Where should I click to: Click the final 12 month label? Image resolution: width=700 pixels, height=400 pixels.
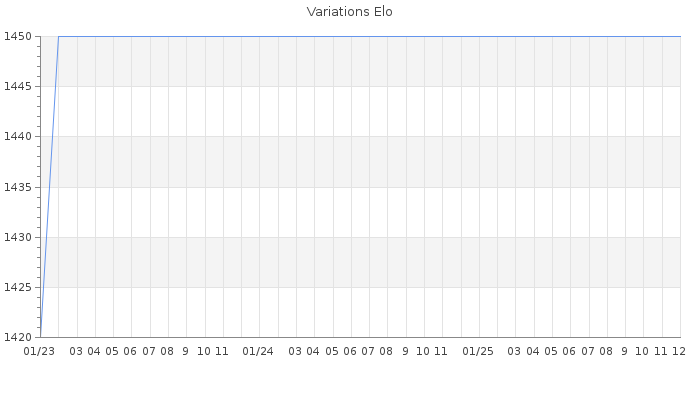677,351
